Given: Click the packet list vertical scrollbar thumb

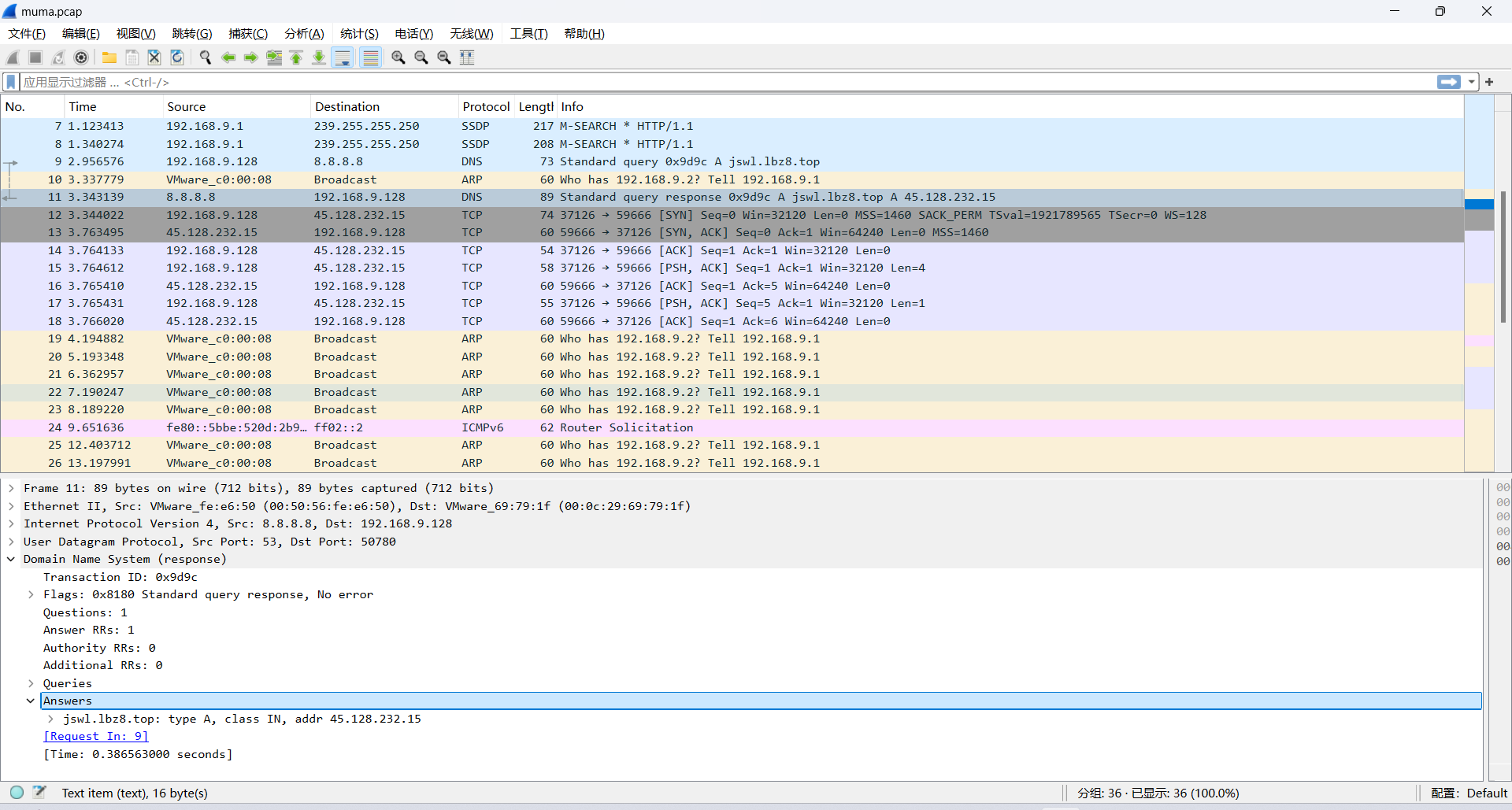Looking at the screenshot, I should 1503,257.
